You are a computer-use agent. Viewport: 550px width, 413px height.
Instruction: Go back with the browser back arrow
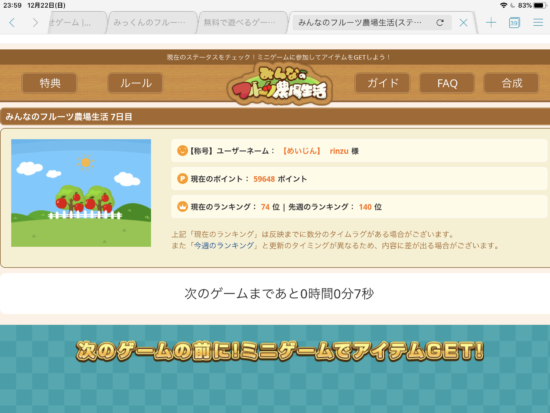pos(12,23)
